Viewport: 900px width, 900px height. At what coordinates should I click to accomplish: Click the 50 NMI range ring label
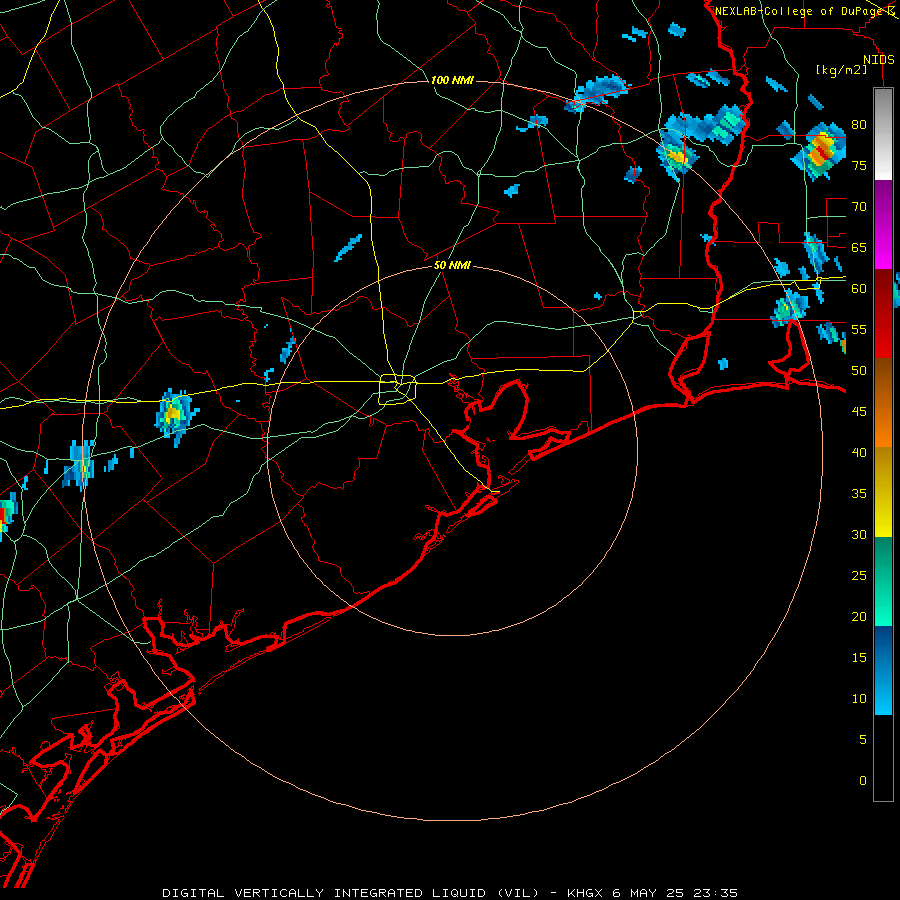(452, 265)
